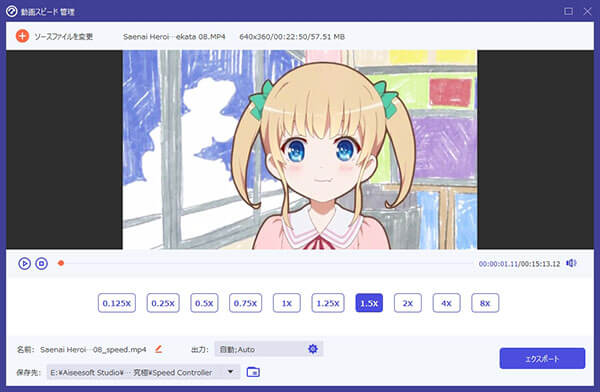Set playback speed to 8x
600x392 pixels.
pos(485,303)
